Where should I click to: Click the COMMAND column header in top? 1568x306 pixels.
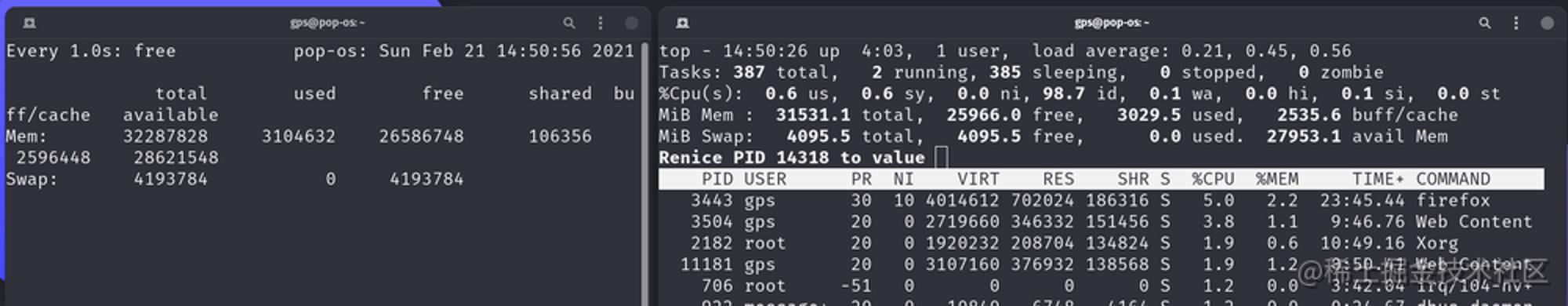[1453, 179]
